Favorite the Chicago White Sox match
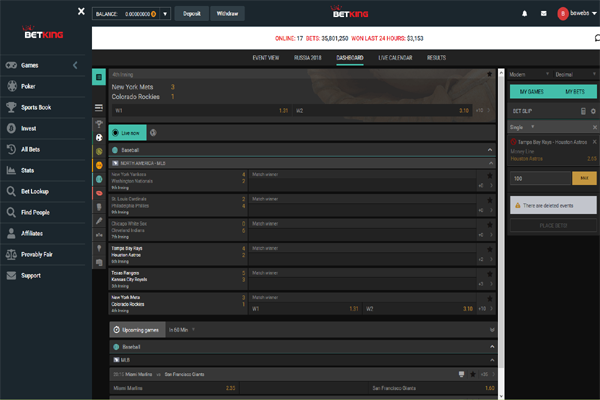The width and height of the screenshot is (600, 400). (489, 225)
